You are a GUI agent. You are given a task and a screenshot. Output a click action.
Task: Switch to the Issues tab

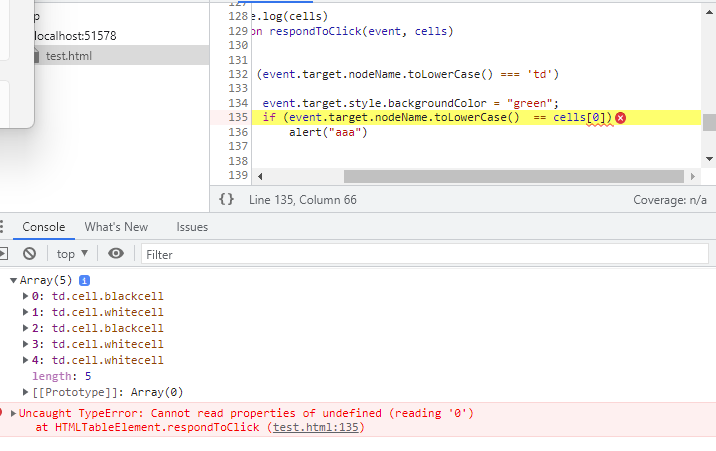pos(192,227)
